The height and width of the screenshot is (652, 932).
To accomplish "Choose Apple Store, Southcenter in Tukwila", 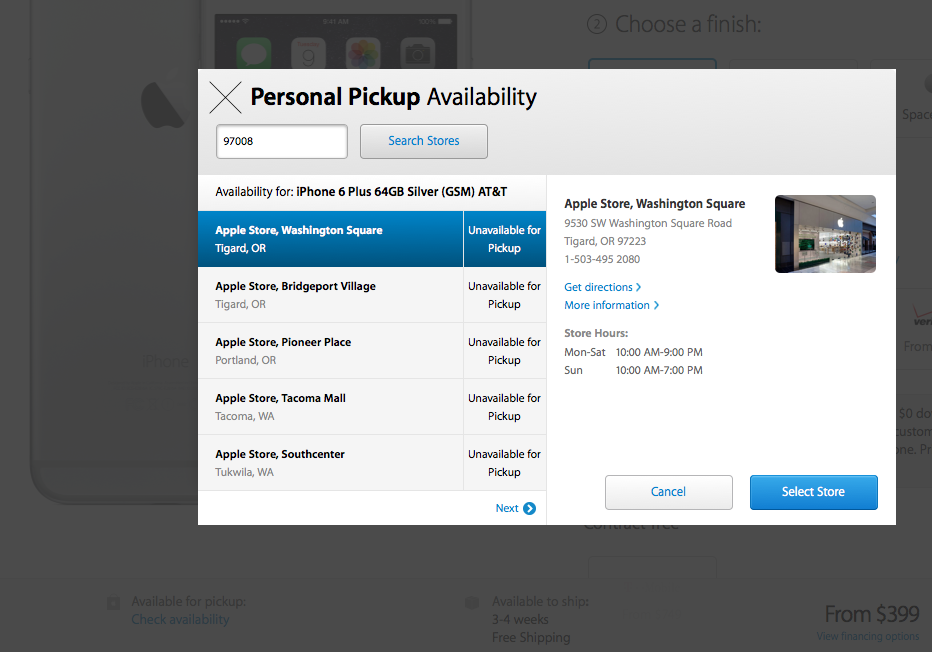I will [330, 463].
